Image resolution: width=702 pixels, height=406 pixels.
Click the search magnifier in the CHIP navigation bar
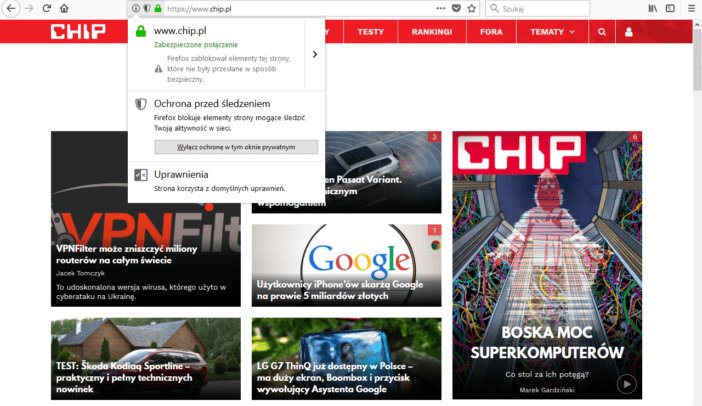[602, 32]
